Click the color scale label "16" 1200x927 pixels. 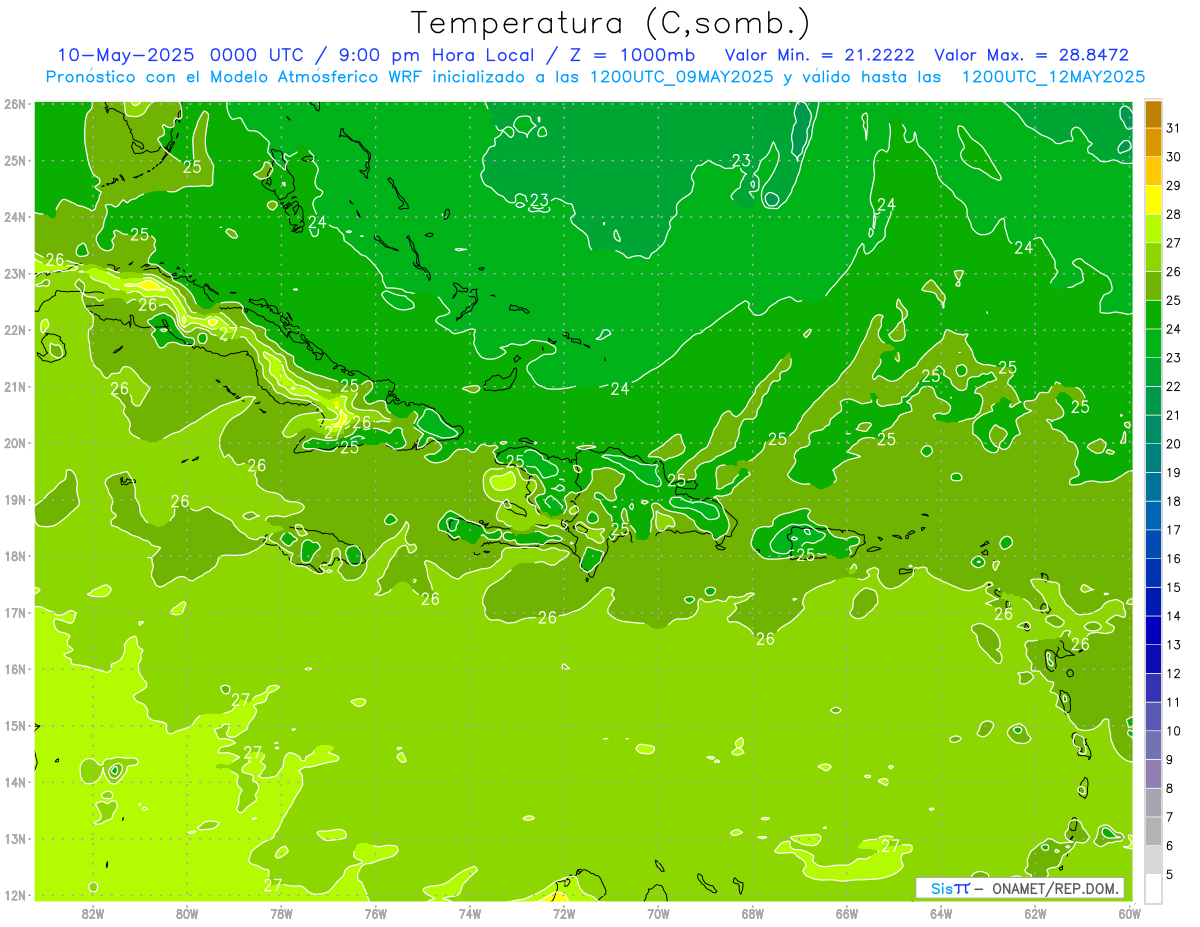(1174, 558)
